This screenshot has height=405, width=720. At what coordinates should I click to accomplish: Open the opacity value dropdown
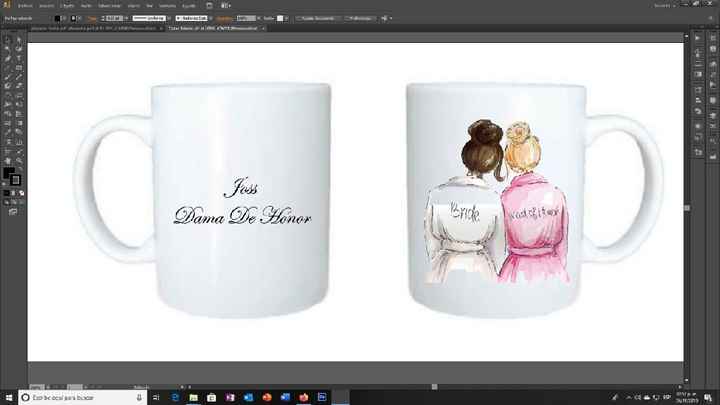coord(259,18)
